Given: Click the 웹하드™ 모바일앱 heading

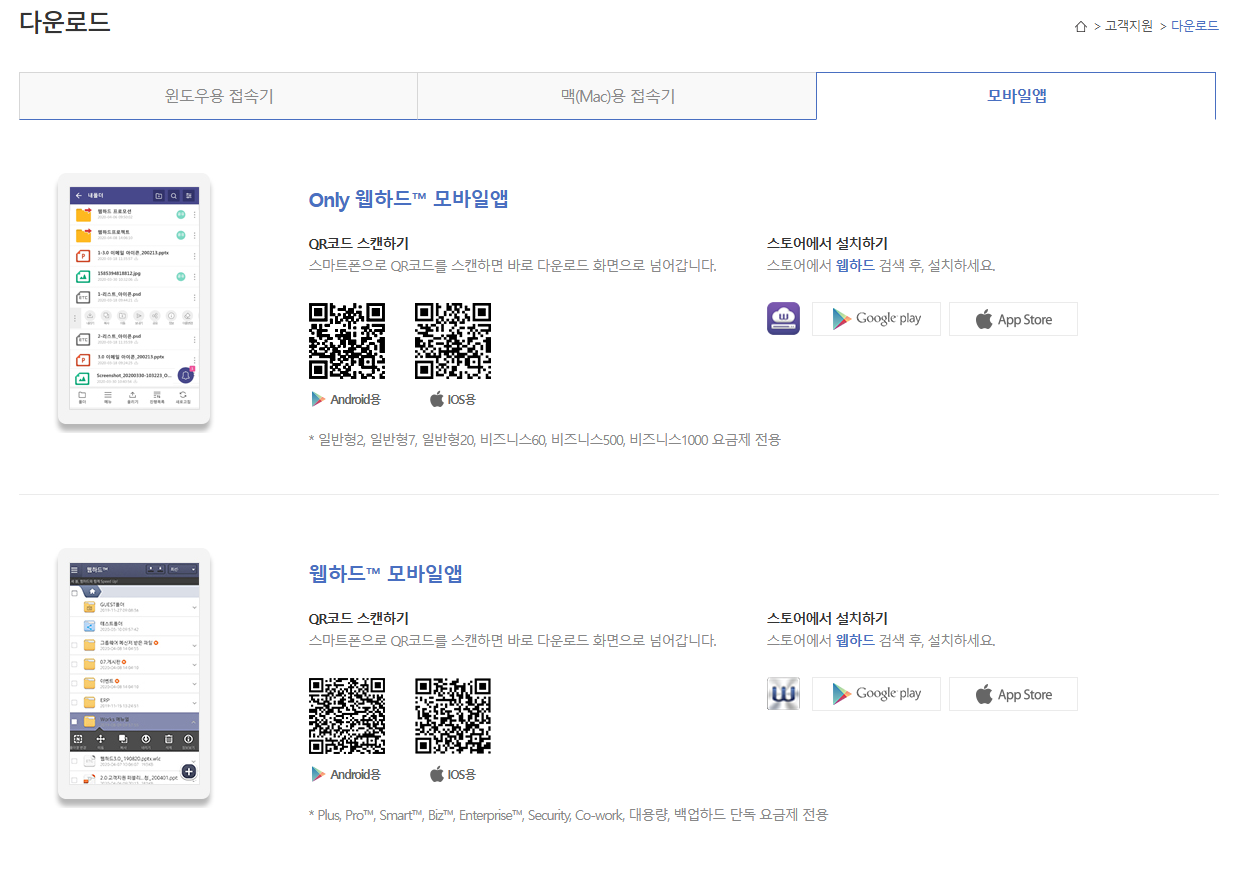Looking at the screenshot, I should point(386,574).
